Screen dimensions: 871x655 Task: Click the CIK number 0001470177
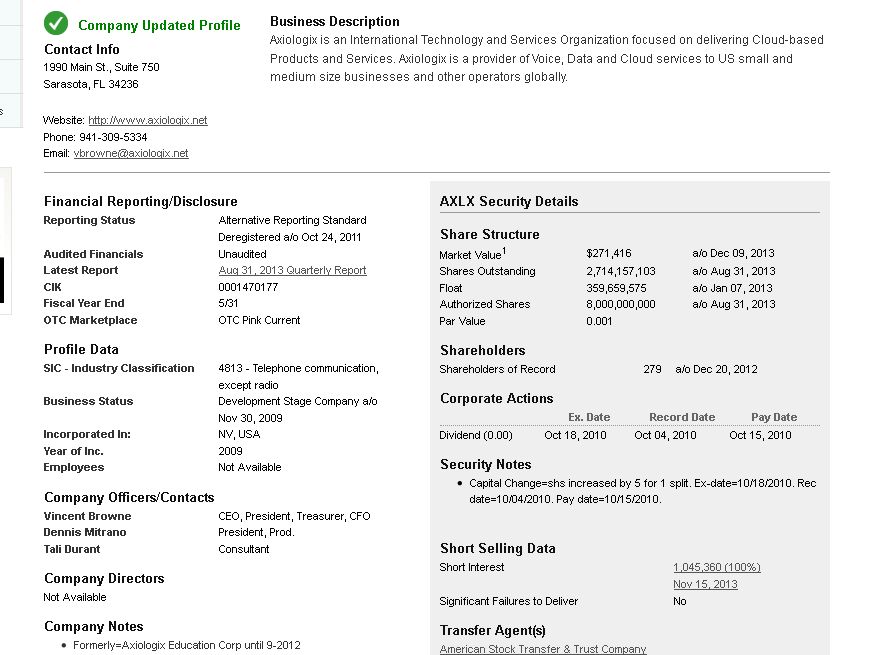click(x=248, y=287)
